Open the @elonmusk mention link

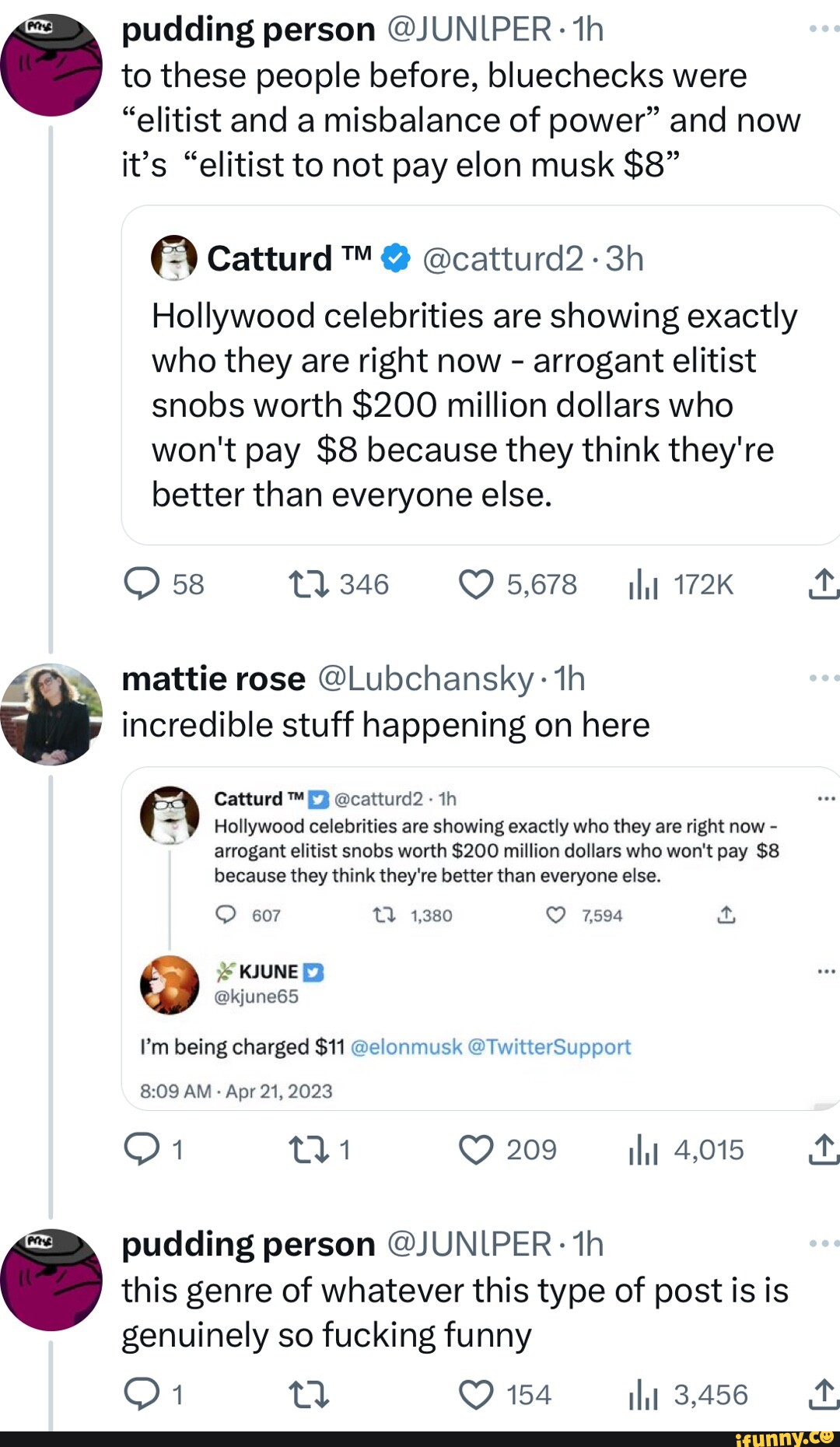[x=406, y=1047]
